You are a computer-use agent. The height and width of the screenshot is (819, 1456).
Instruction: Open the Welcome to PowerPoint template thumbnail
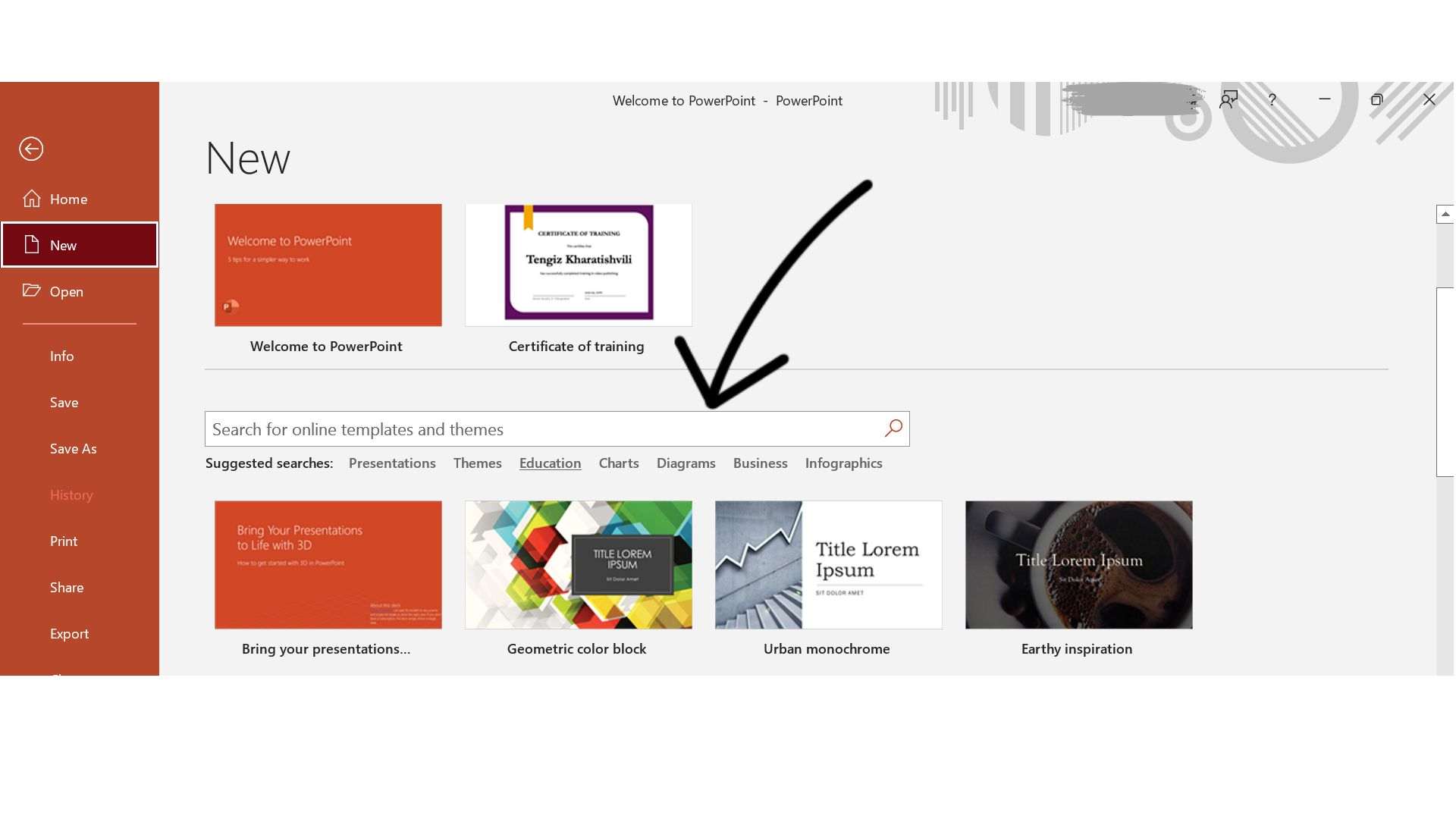(328, 265)
